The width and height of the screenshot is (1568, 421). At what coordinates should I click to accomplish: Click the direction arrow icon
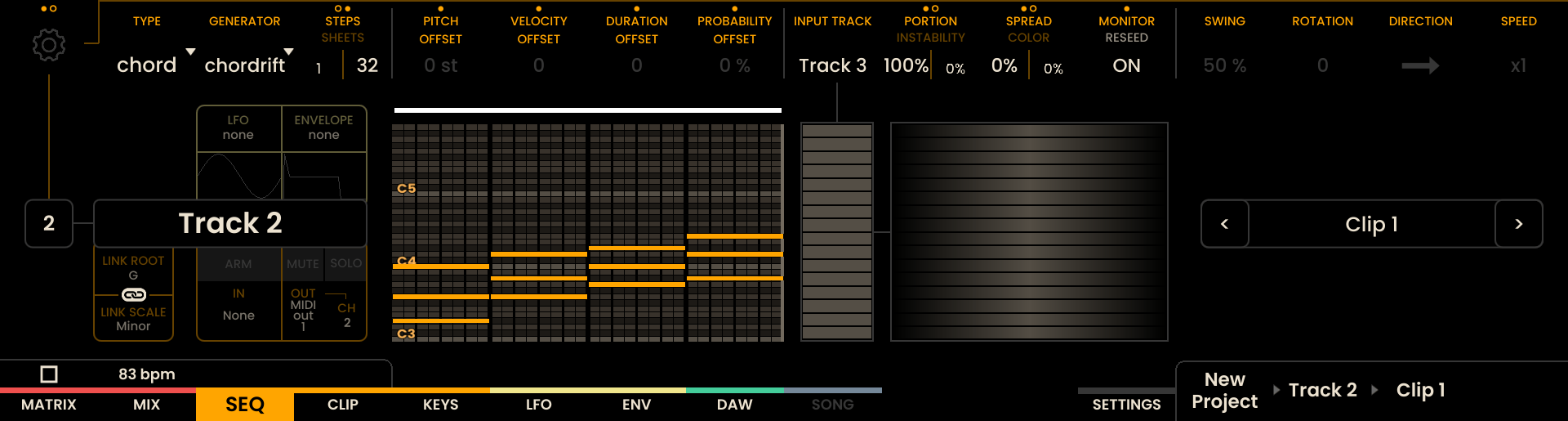pos(1420,65)
